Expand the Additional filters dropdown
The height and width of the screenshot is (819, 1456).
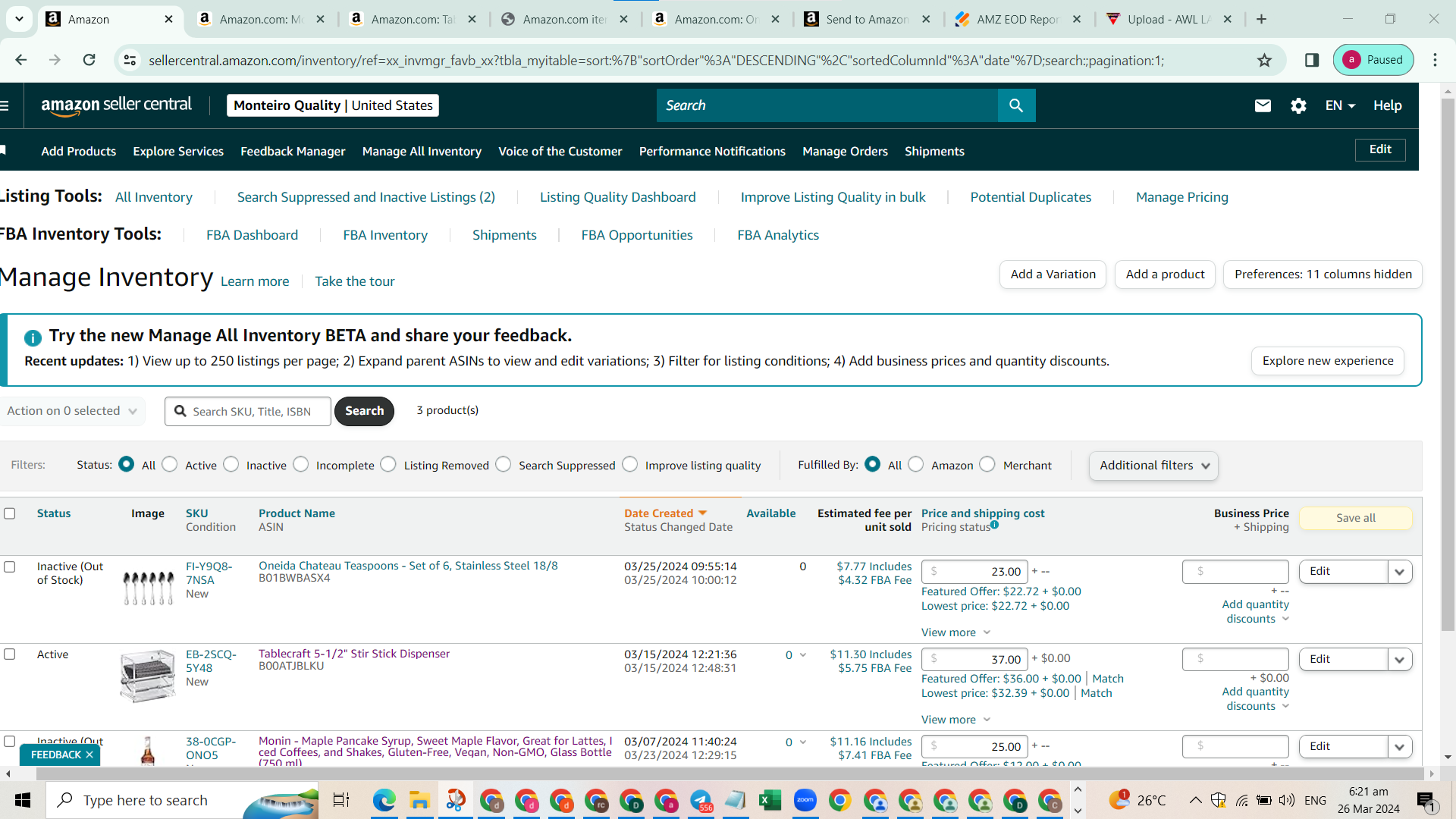1153,466
